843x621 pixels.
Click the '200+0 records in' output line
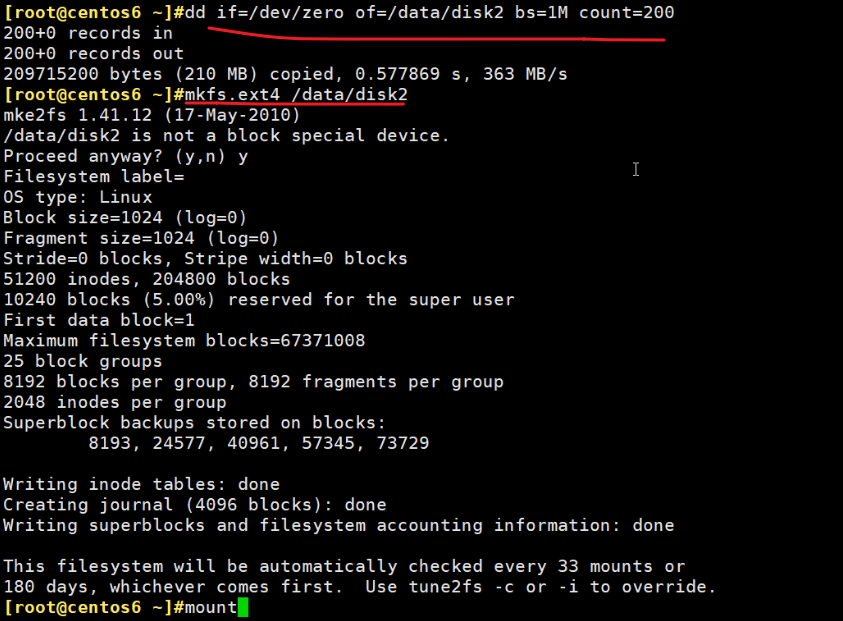click(88, 33)
